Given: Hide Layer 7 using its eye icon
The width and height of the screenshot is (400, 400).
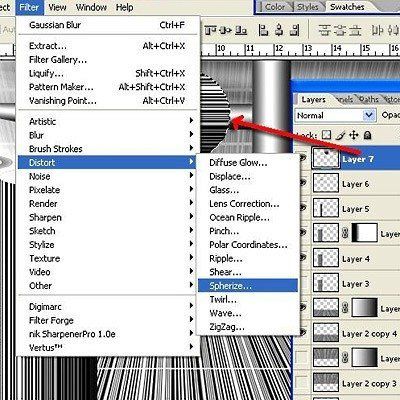Looking at the screenshot, I should (x=303, y=157).
